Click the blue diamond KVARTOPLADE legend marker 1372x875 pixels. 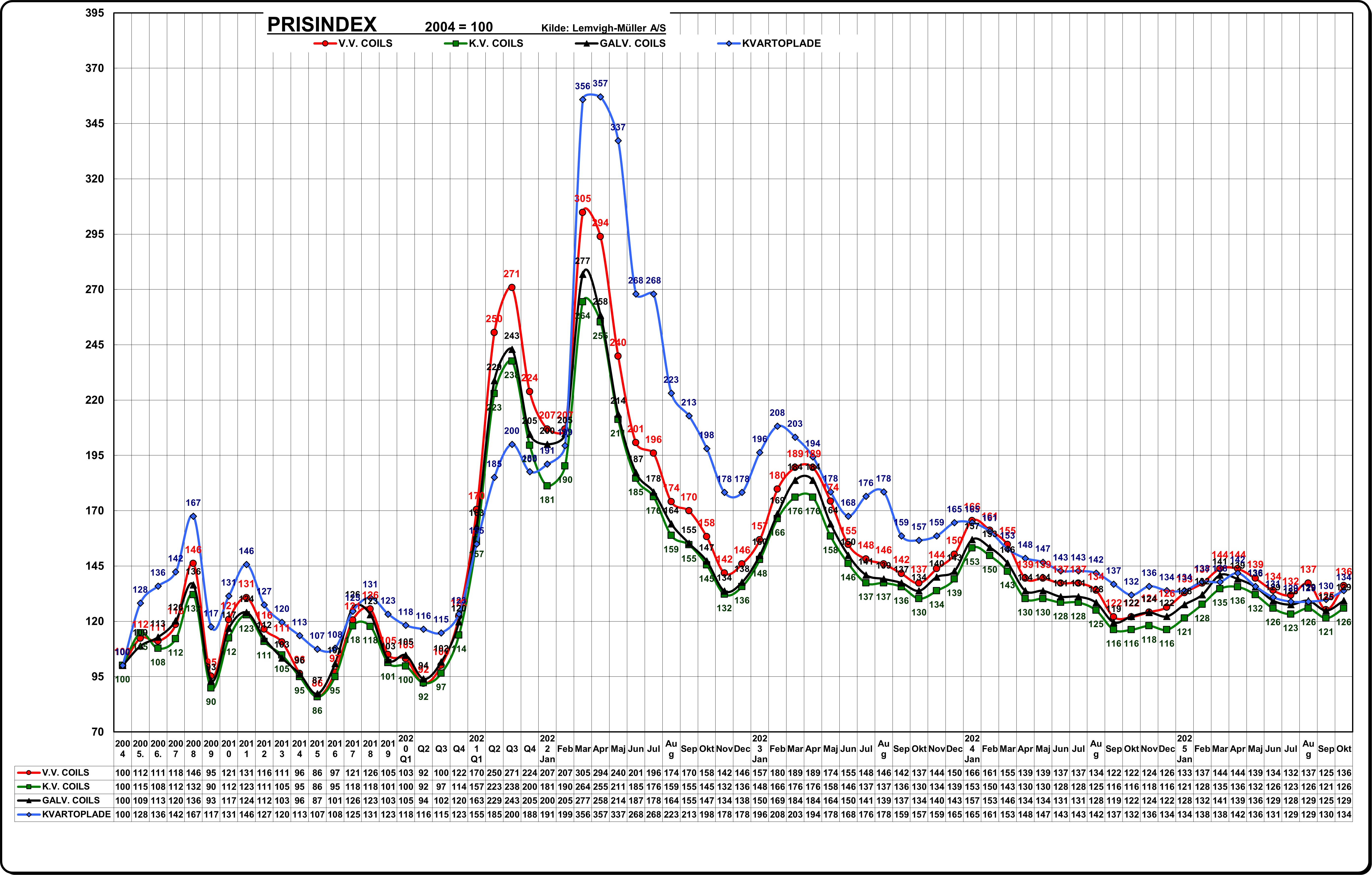tap(729, 43)
